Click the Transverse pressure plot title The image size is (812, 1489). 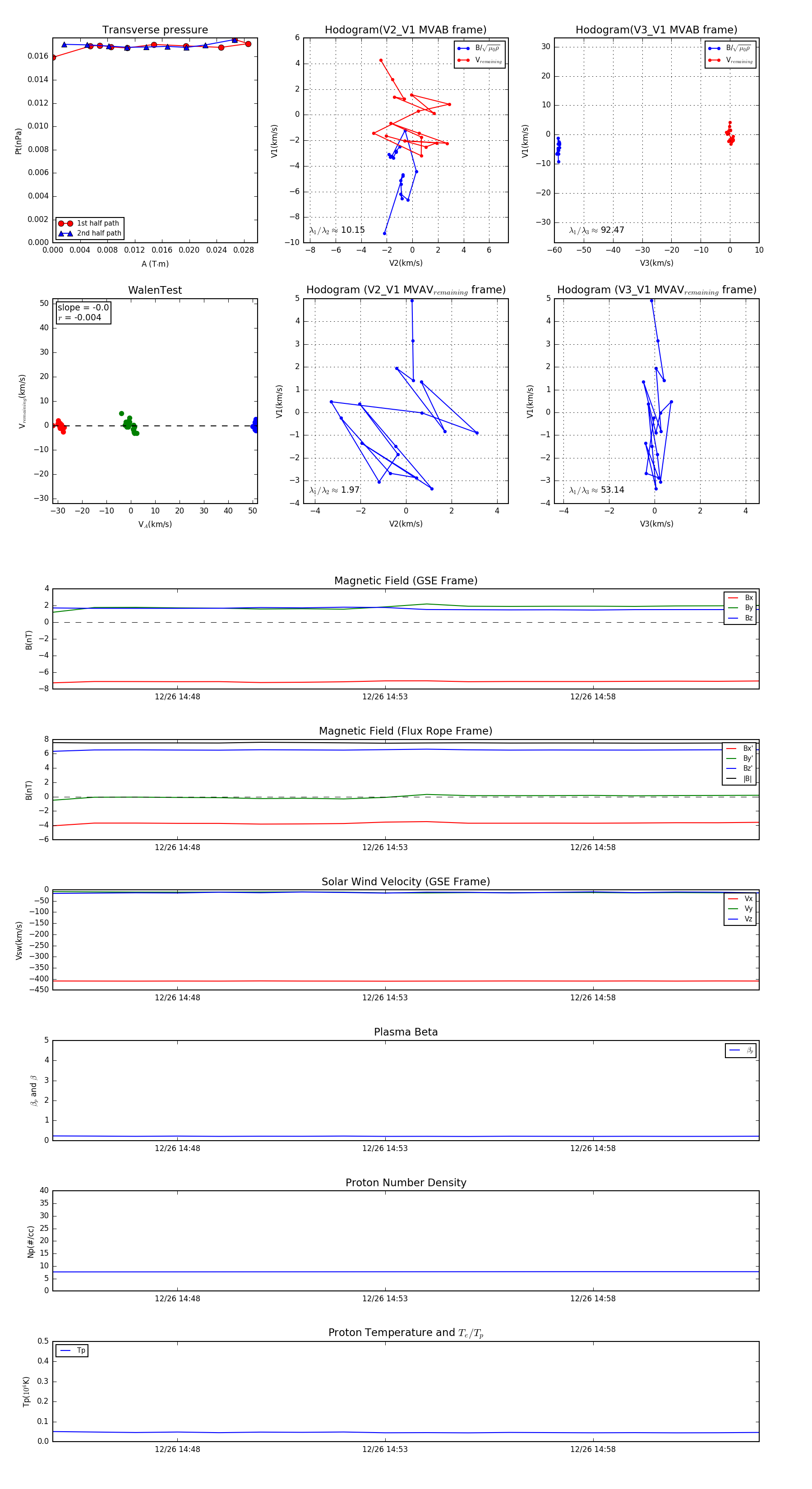(155, 30)
